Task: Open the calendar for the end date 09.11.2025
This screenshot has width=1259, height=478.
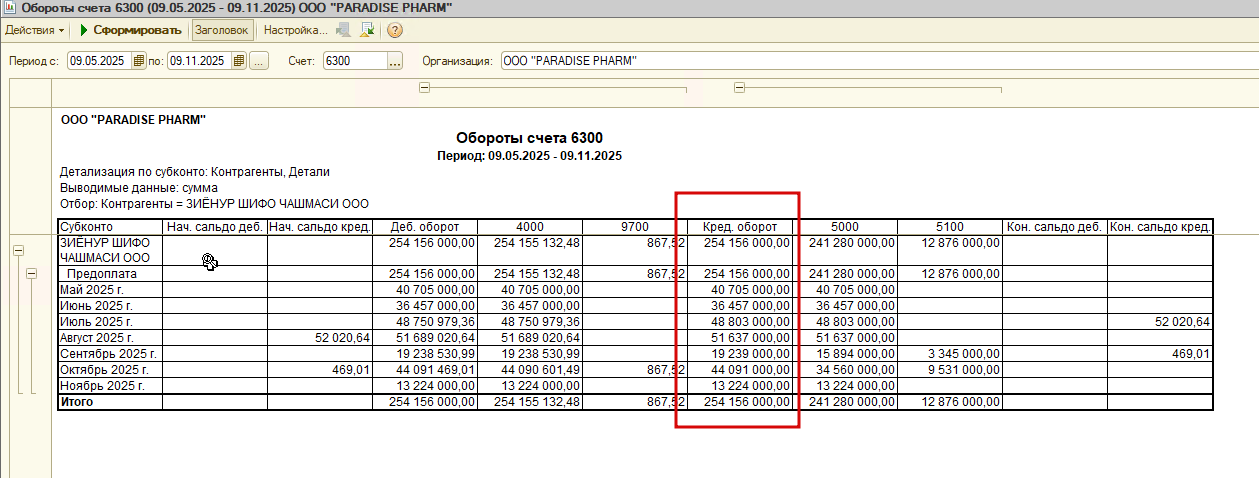Action: (239, 61)
